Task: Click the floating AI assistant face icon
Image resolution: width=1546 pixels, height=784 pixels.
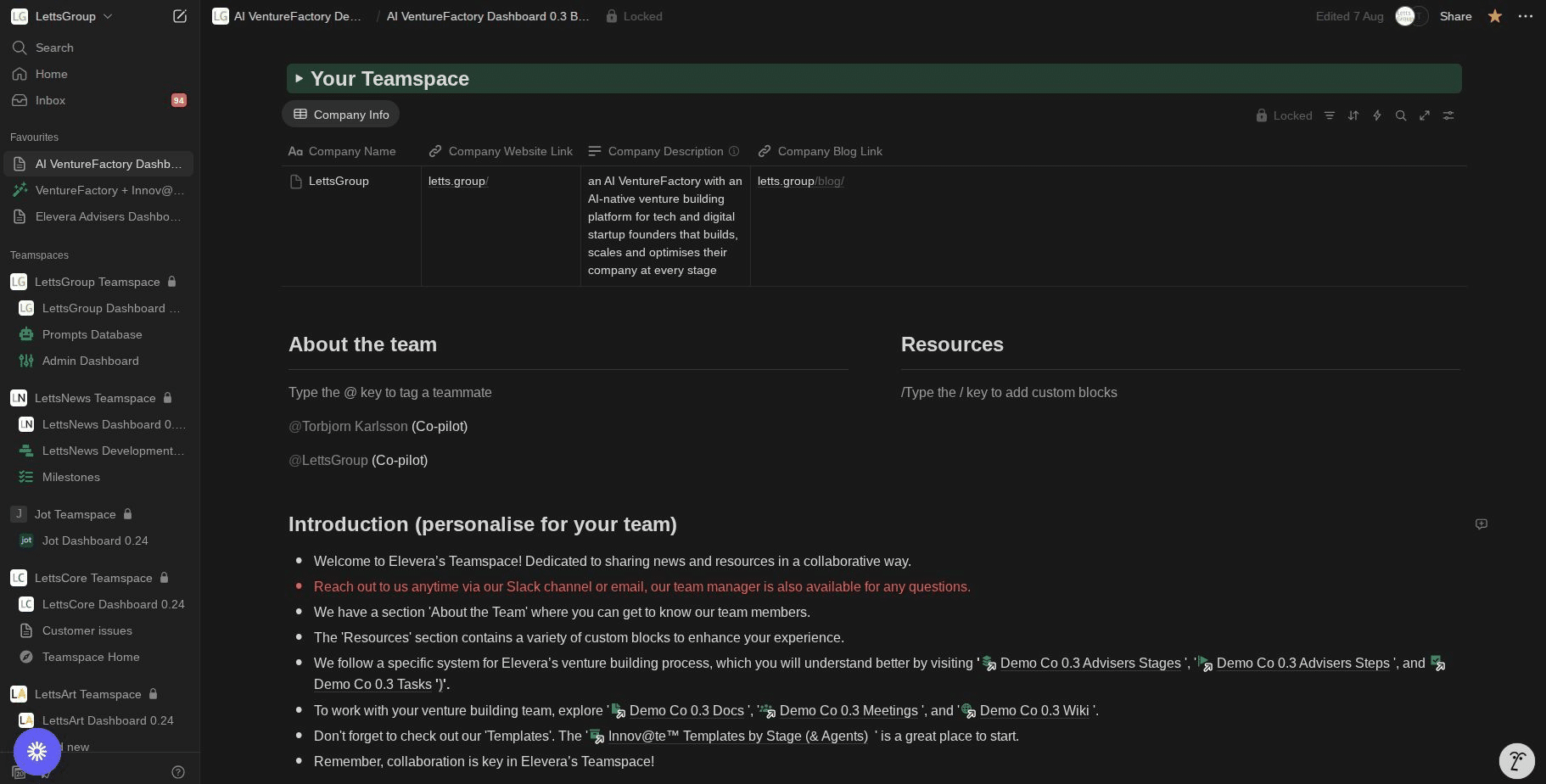Action: (x=1516, y=760)
